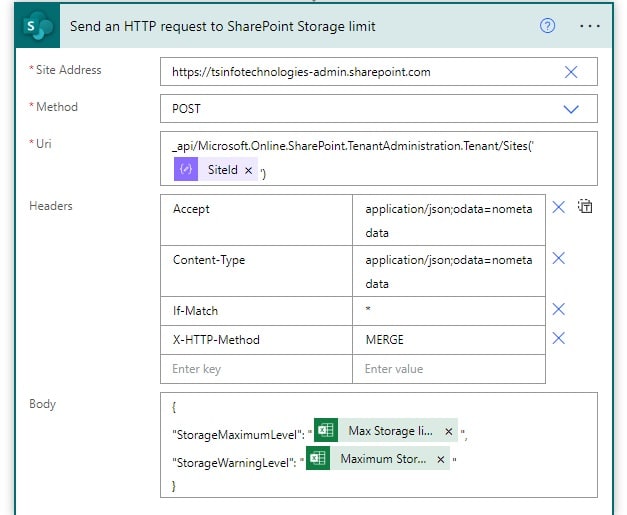The height and width of the screenshot is (515, 627).
Task: Click the Site Address input field
Action: (x=379, y=72)
